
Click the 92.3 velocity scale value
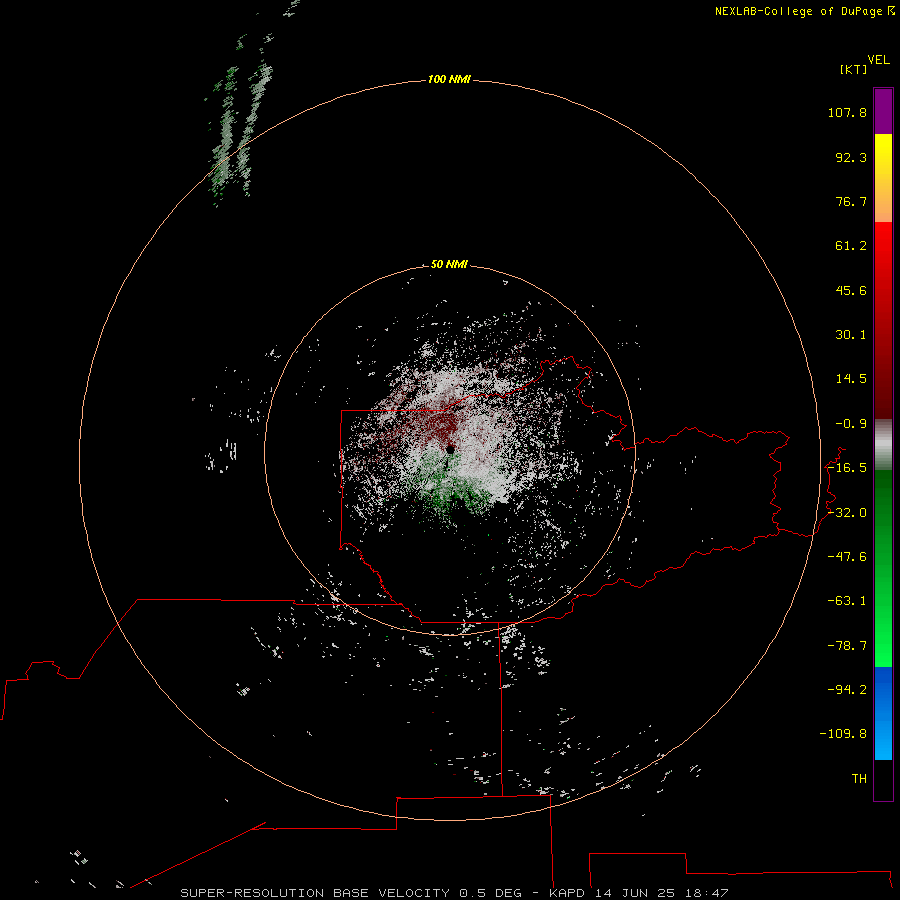(x=851, y=157)
